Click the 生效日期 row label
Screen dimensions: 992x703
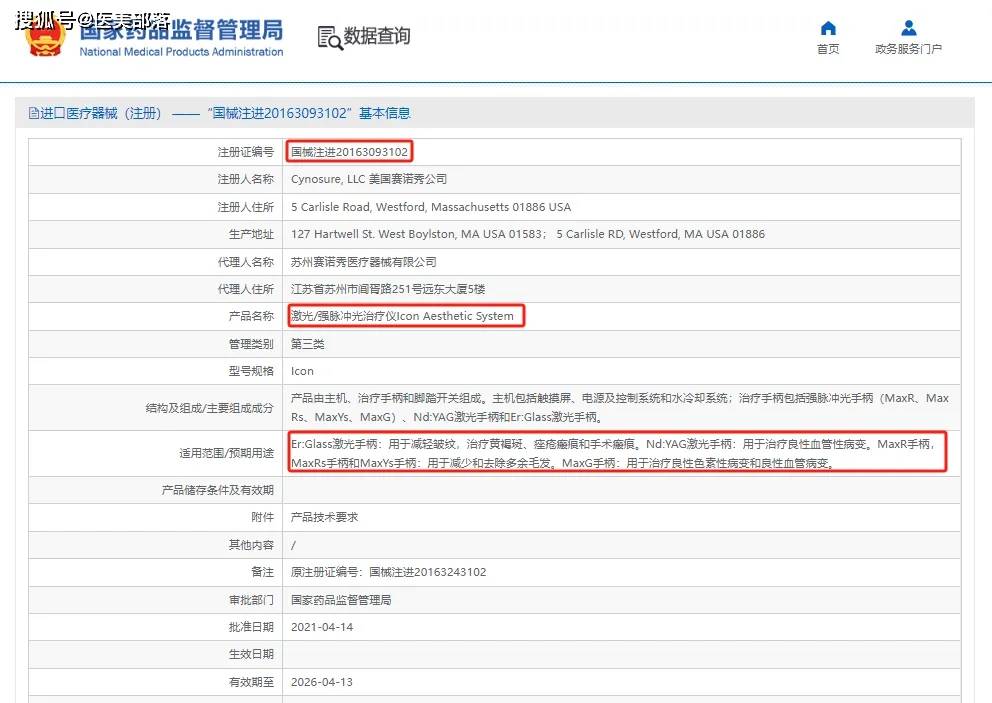251,654
